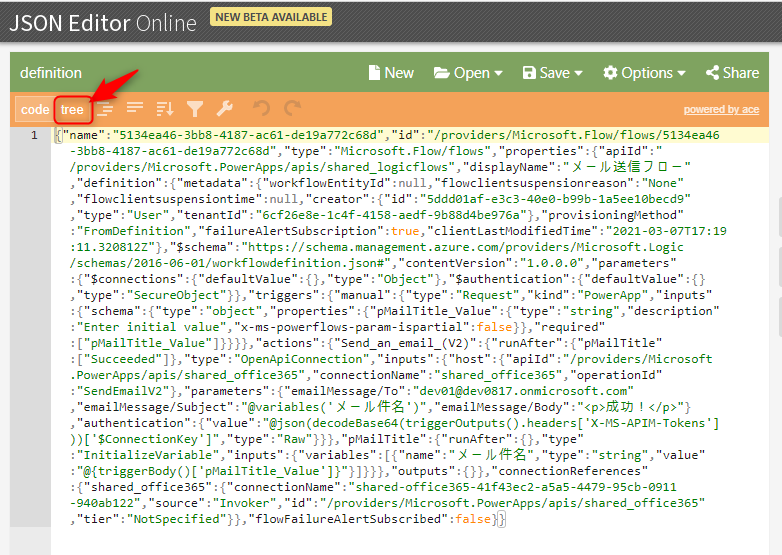This screenshot has width=782, height=555.
Task: Click line number 1 in gutter
Action: (34, 135)
